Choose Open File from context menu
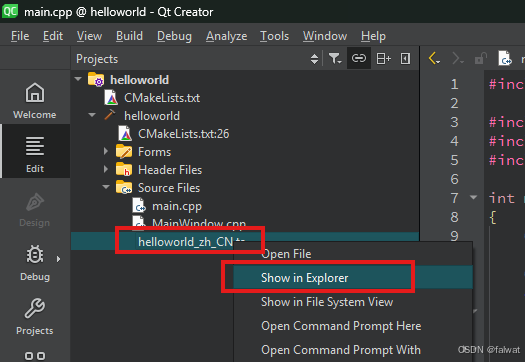Image resolution: width=525 pixels, height=362 pixels. [x=353, y=254]
